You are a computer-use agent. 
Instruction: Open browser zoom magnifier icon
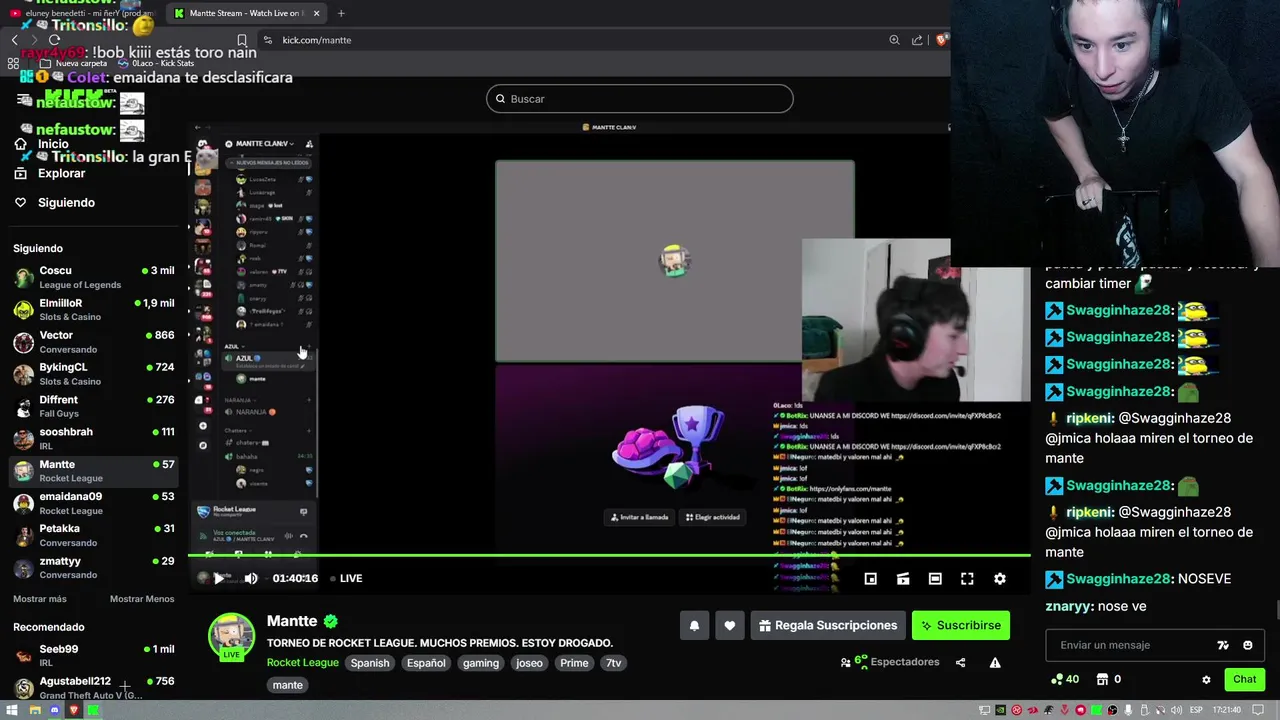tap(894, 40)
